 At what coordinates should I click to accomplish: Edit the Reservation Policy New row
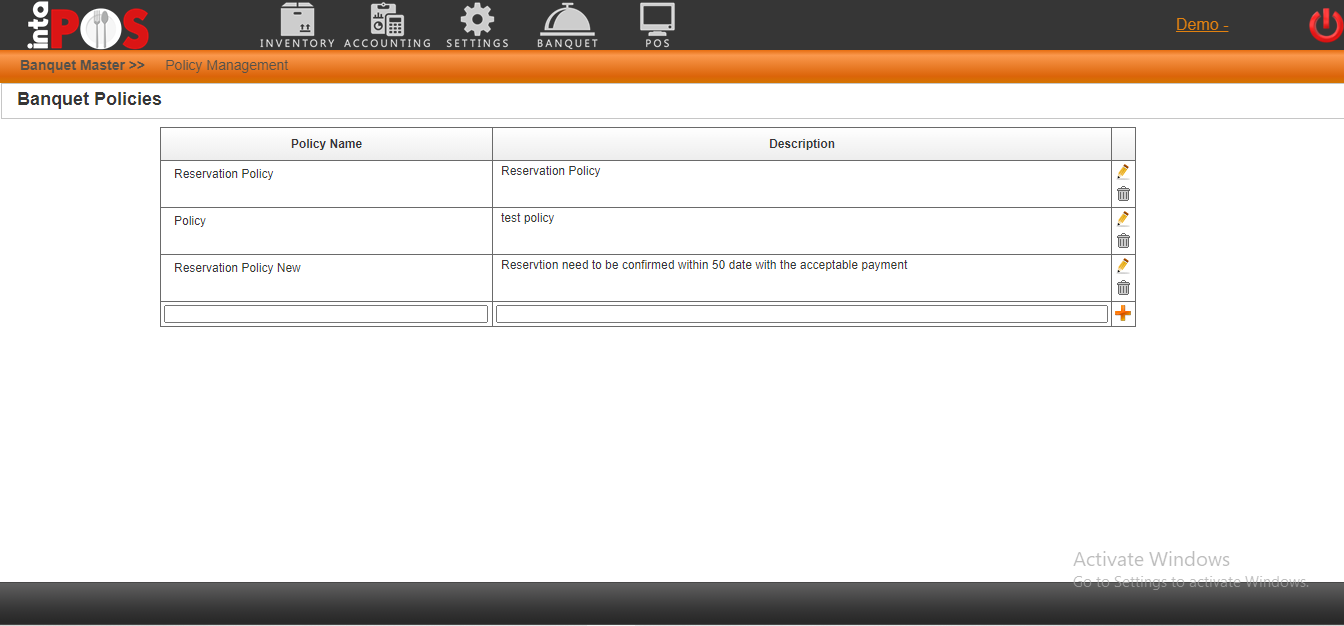coord(1123,266)
